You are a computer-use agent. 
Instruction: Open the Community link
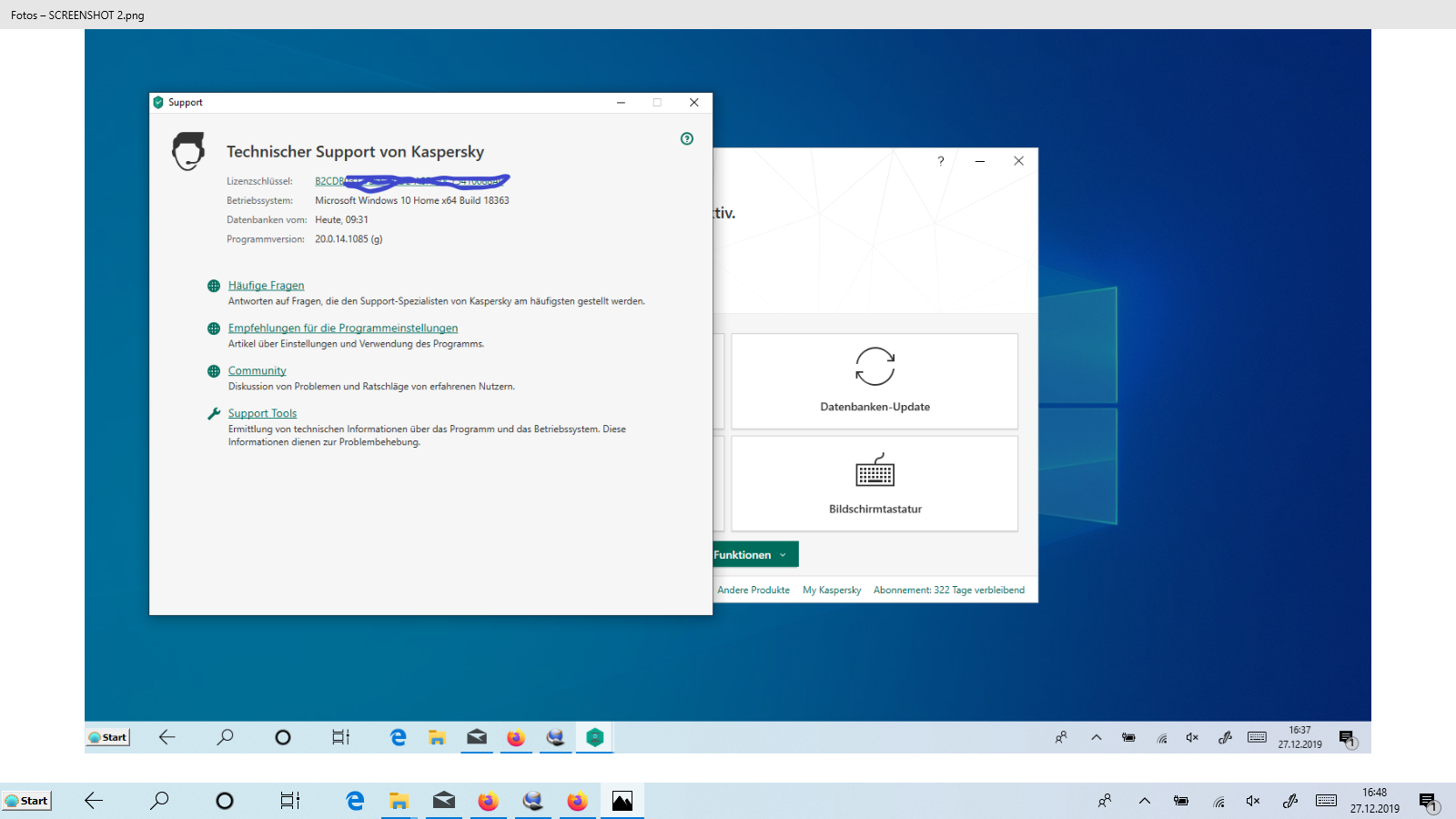(x=258, y=371)
